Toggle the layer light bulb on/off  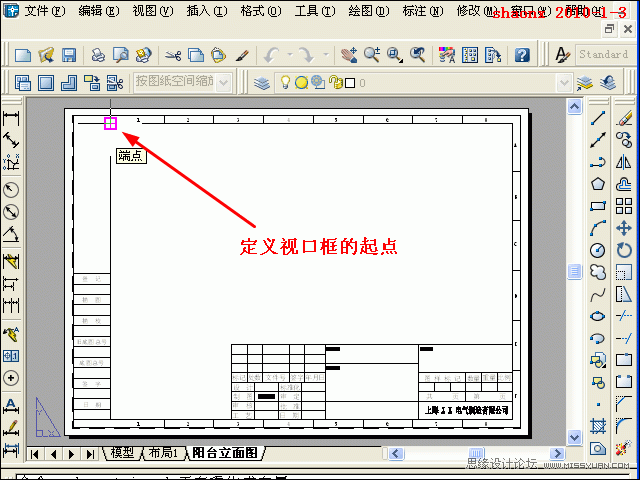[285, 82]
